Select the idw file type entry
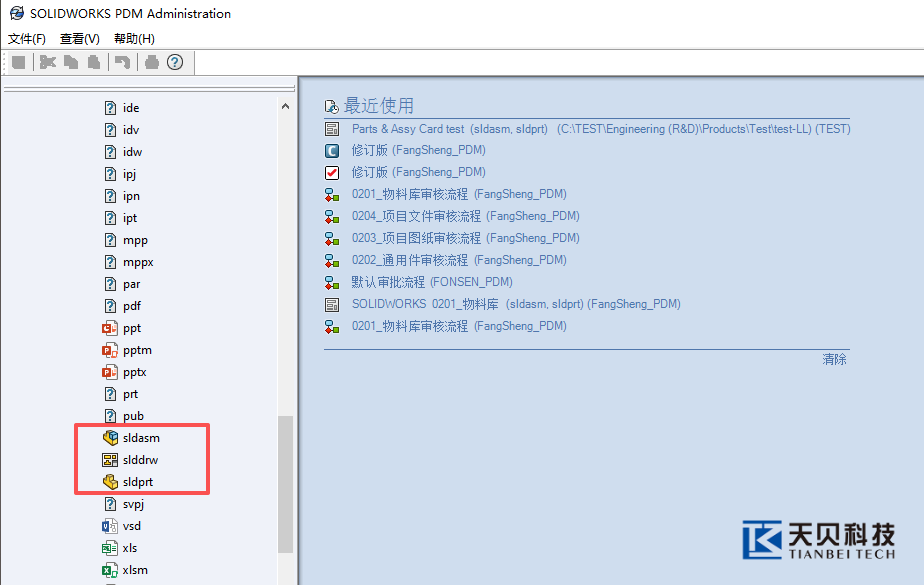Screen dimensions: 924x585 pyautogui.click(x=133, y=152)
